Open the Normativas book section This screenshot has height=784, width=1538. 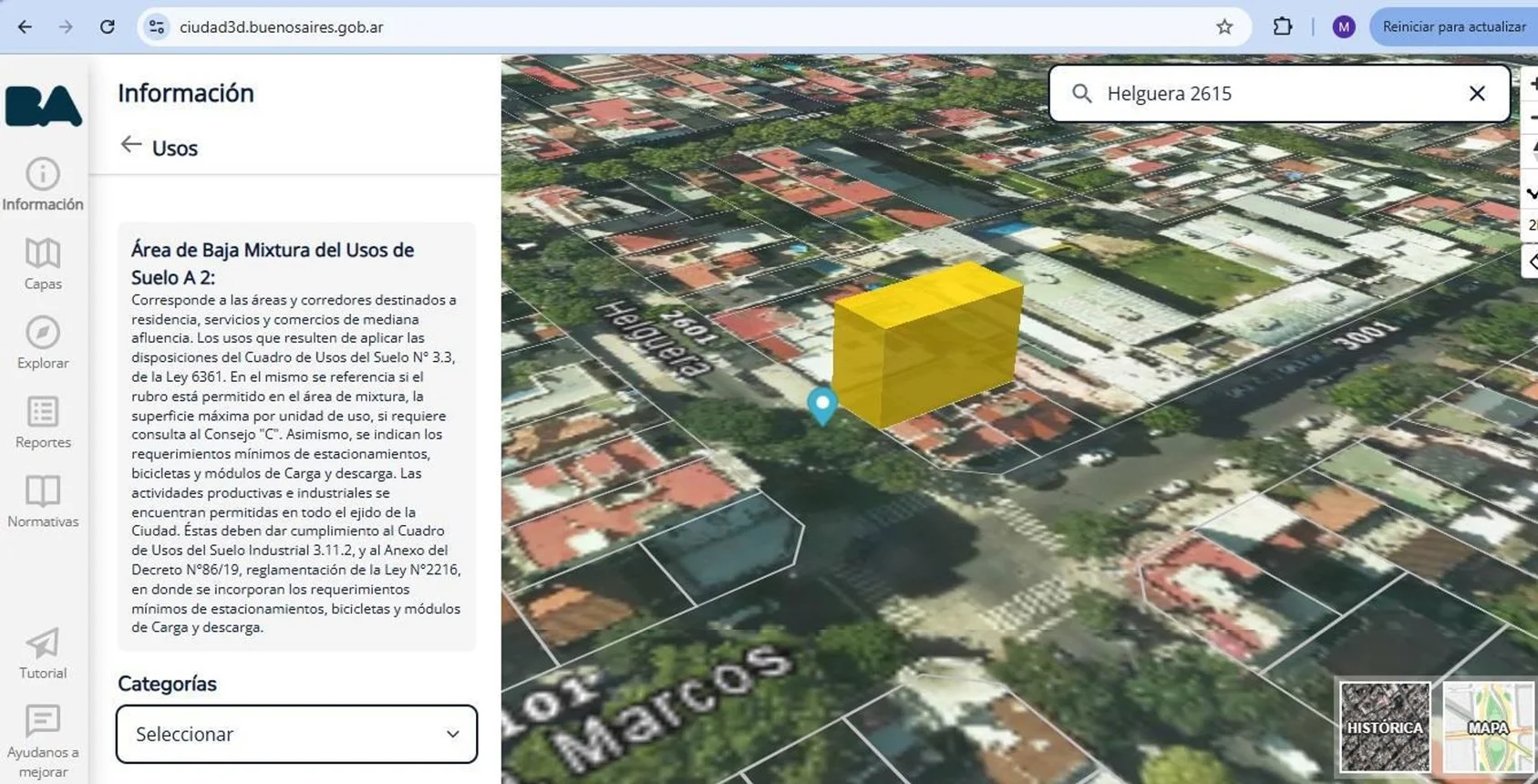pyautogui.click(x=43, y=502)
